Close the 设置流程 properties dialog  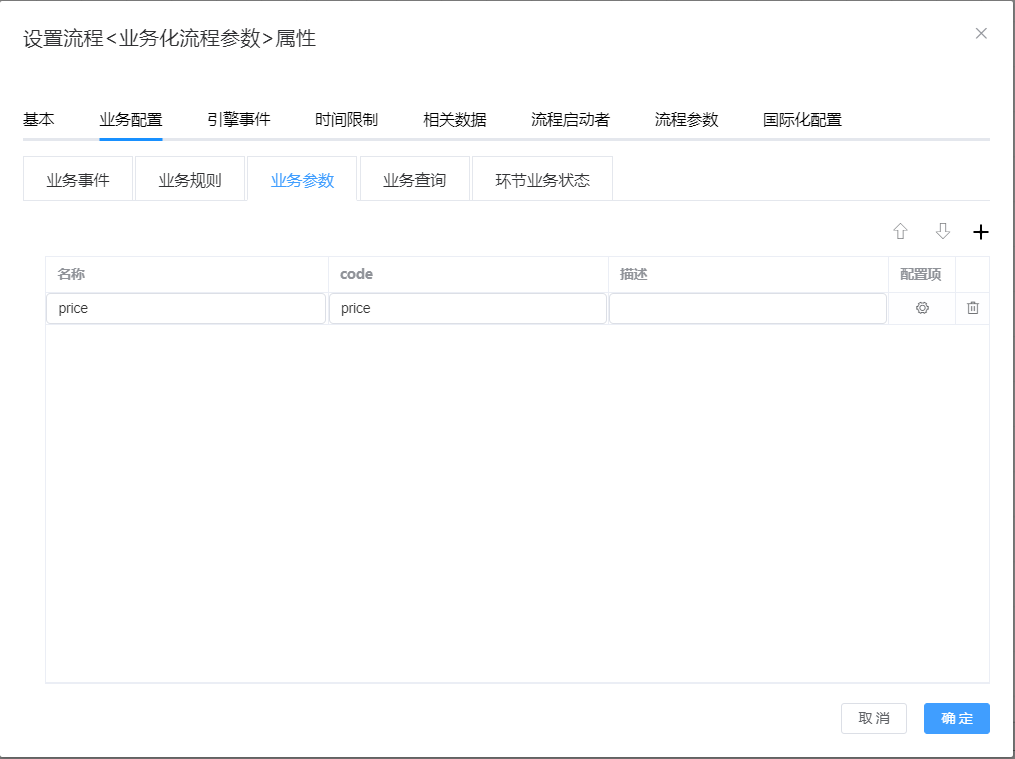[981, 33]
